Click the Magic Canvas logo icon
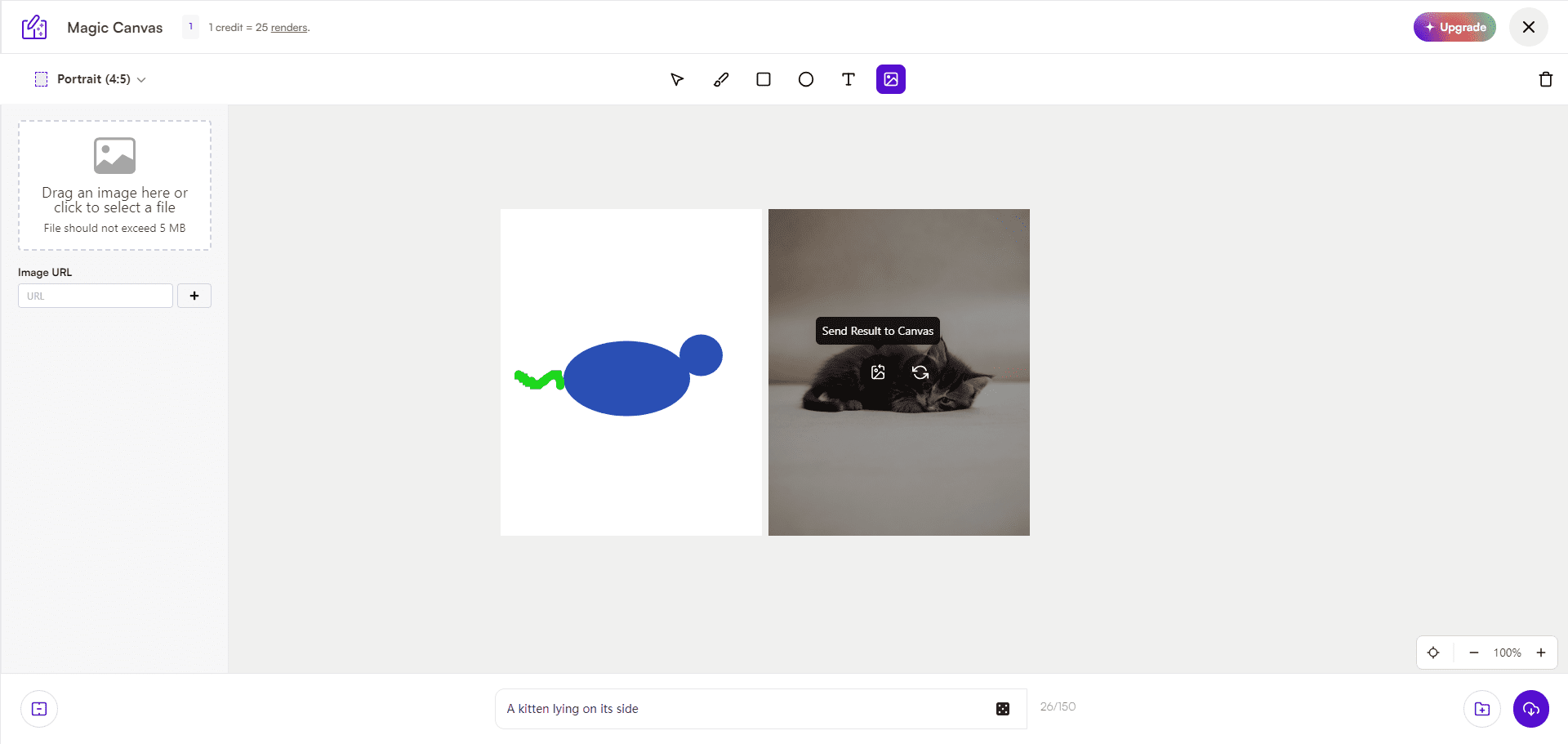 pyautogui.click(x=34, y=27)
